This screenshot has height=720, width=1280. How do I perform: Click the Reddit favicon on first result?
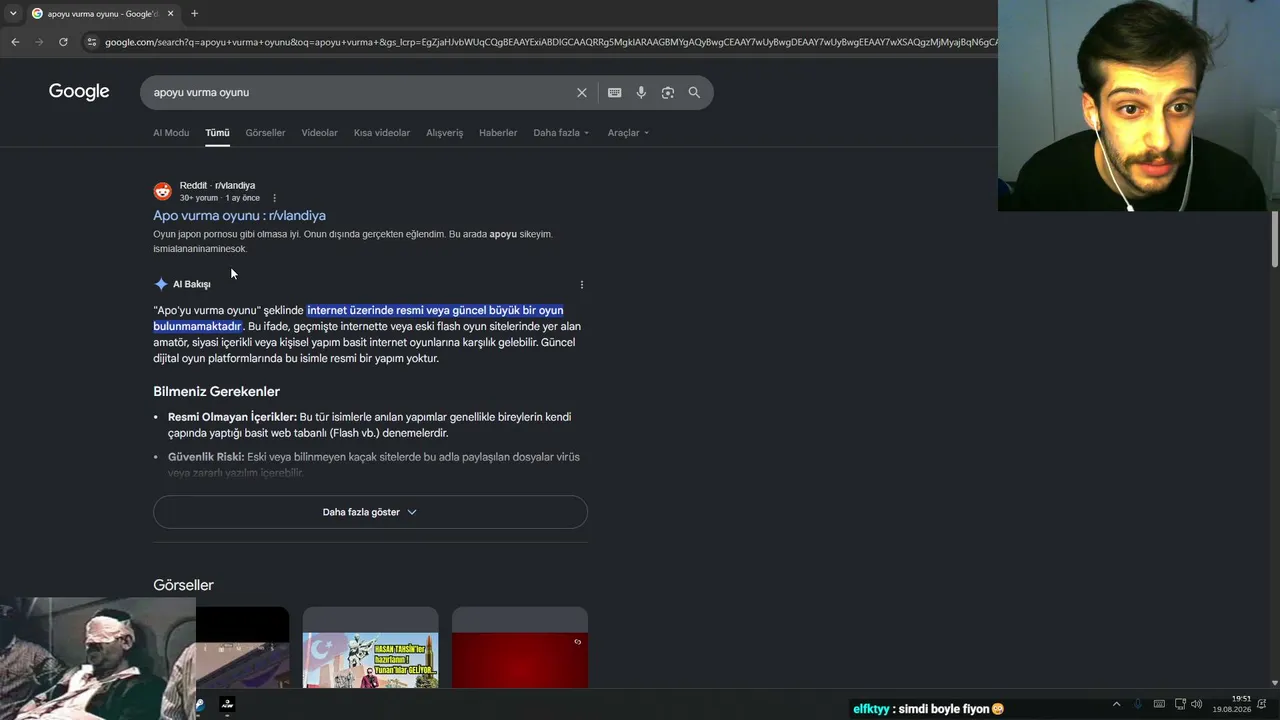pyautogui.click(x=162, y=191)
